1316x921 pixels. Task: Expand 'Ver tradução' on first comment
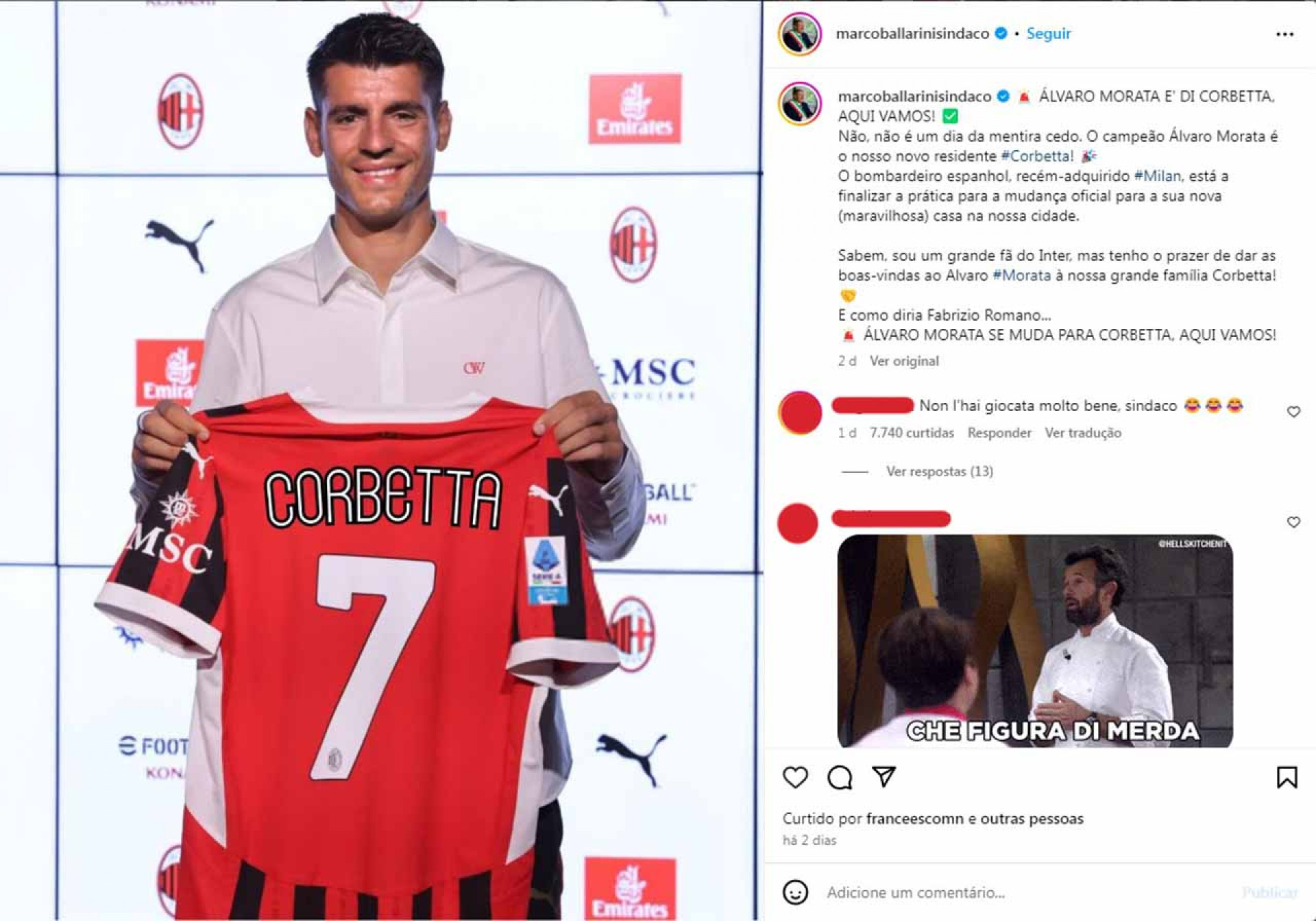[x=1083, y=432]
